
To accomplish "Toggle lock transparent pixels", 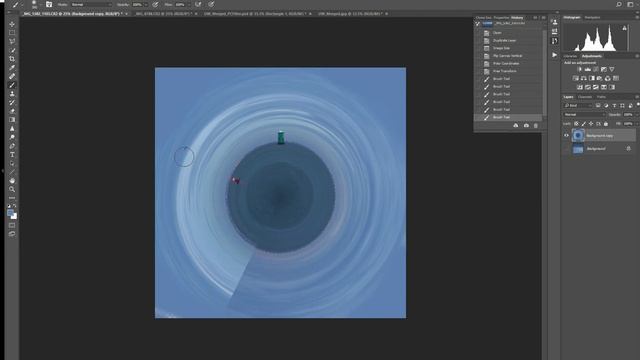I will pyautogui.click(x=576, y=124).
